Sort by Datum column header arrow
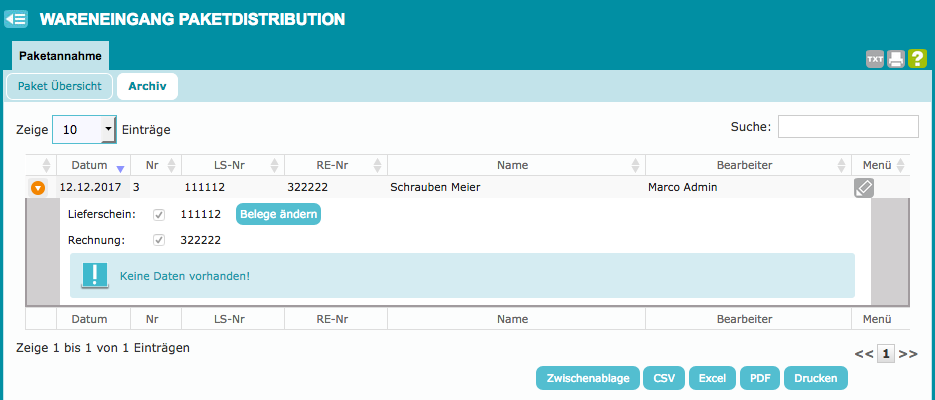Viewport: 935px width, 400px height. point(120,166)
